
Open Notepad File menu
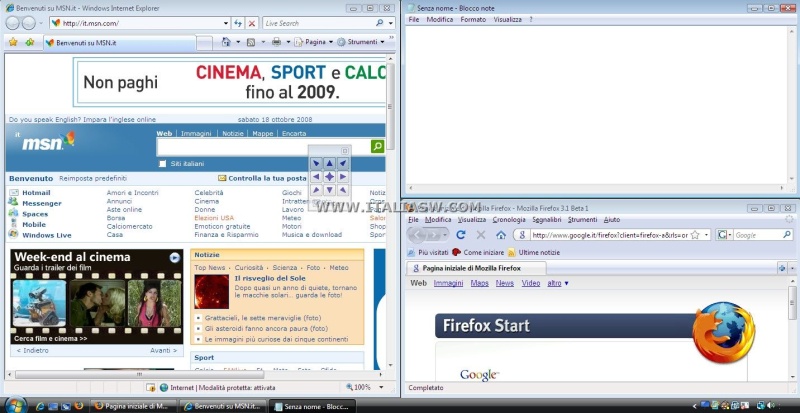tap(414, 19)
